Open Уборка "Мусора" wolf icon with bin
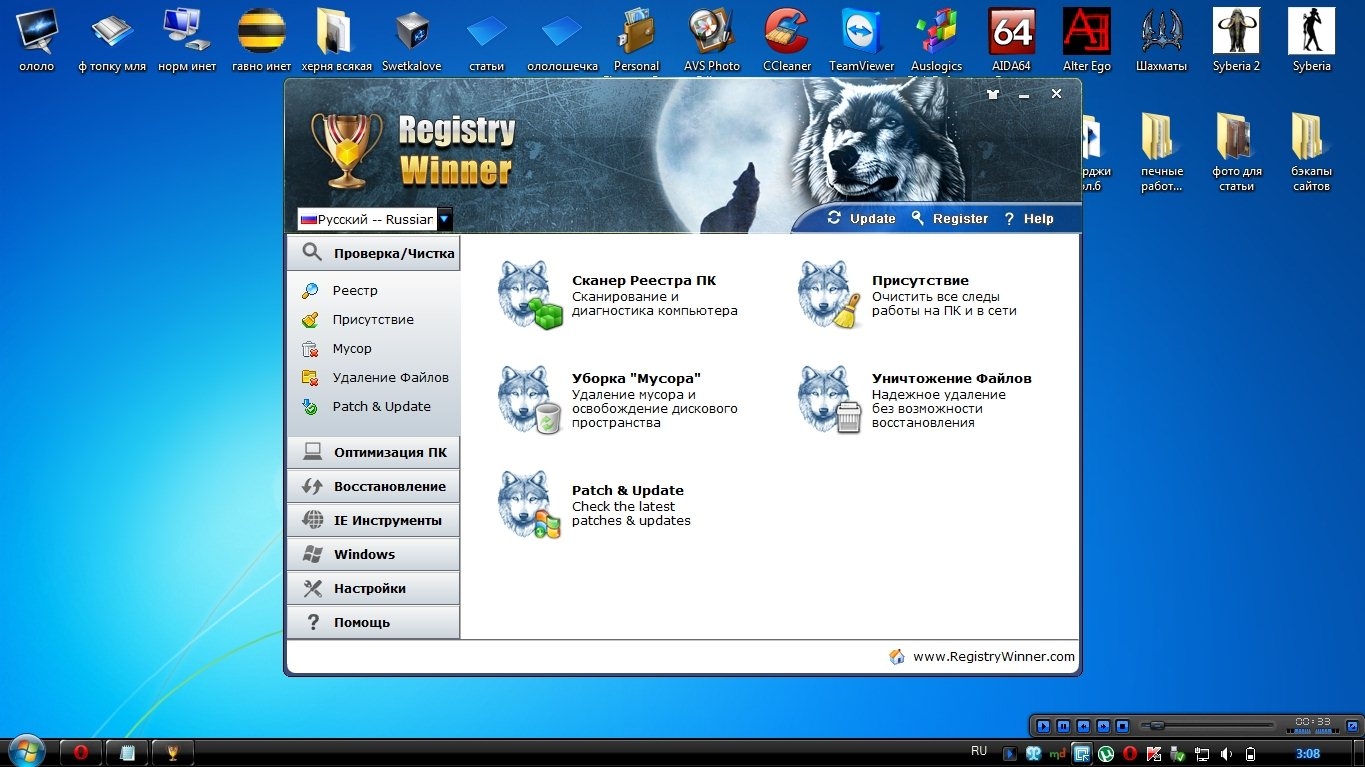The image size is (1365, 767). (x=528, y=400)
